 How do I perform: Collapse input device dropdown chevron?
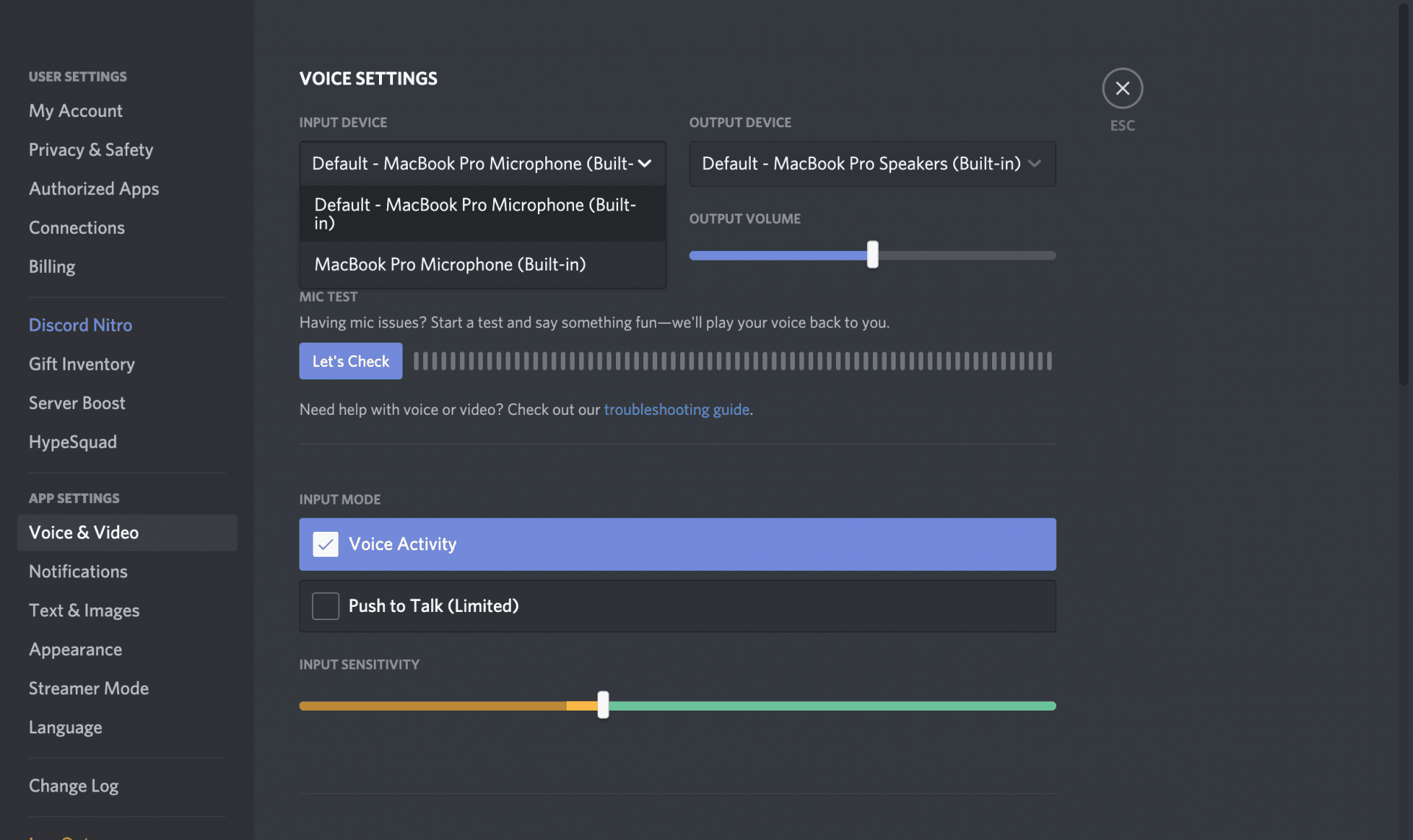(x=645, y=163)
